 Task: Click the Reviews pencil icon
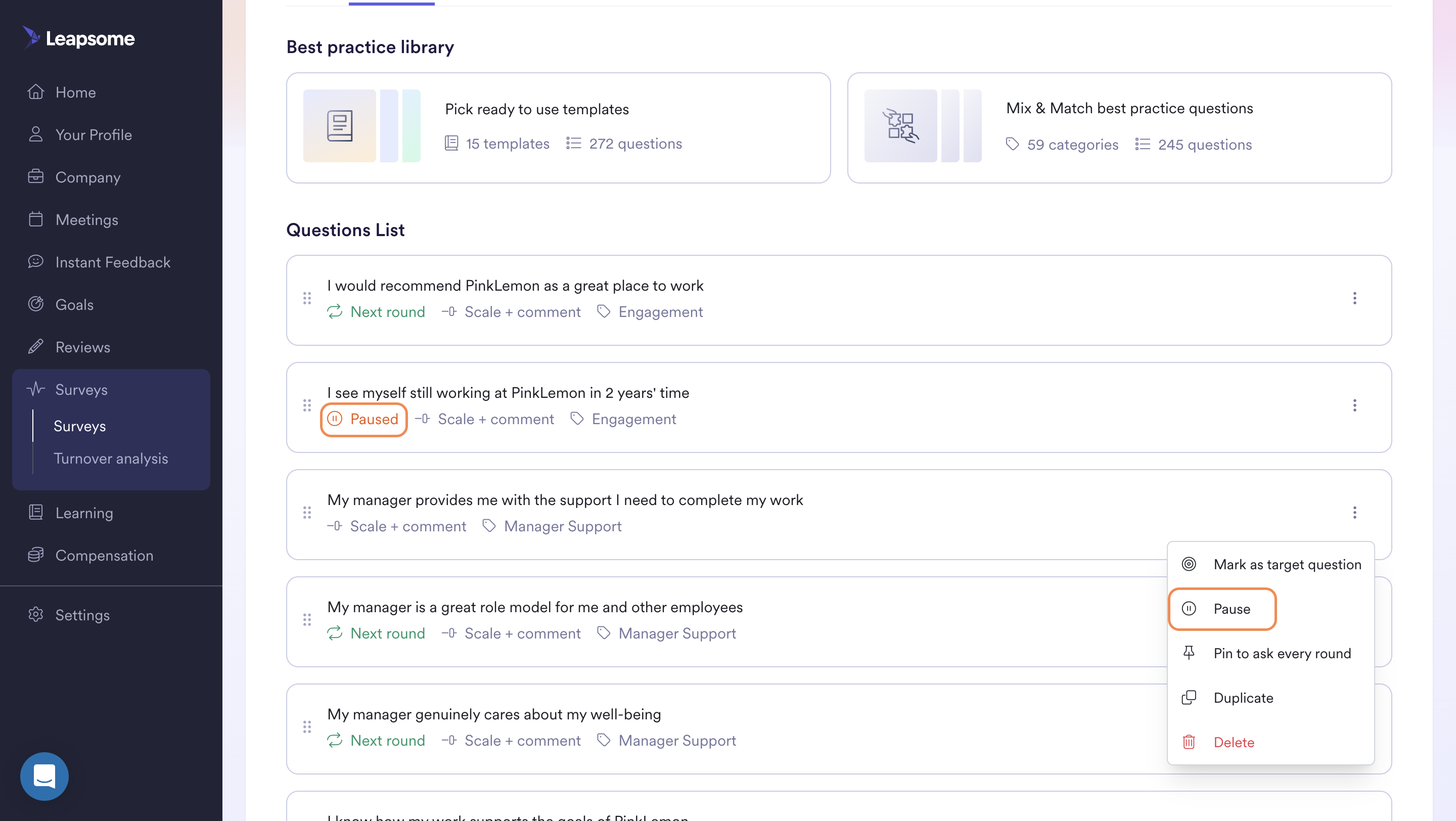pos(35,346)
